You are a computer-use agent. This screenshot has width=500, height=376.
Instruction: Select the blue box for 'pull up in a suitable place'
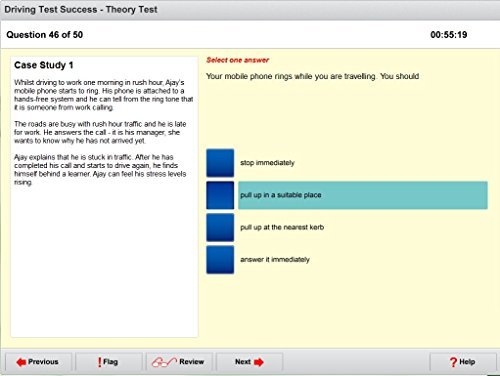(220, 195)
